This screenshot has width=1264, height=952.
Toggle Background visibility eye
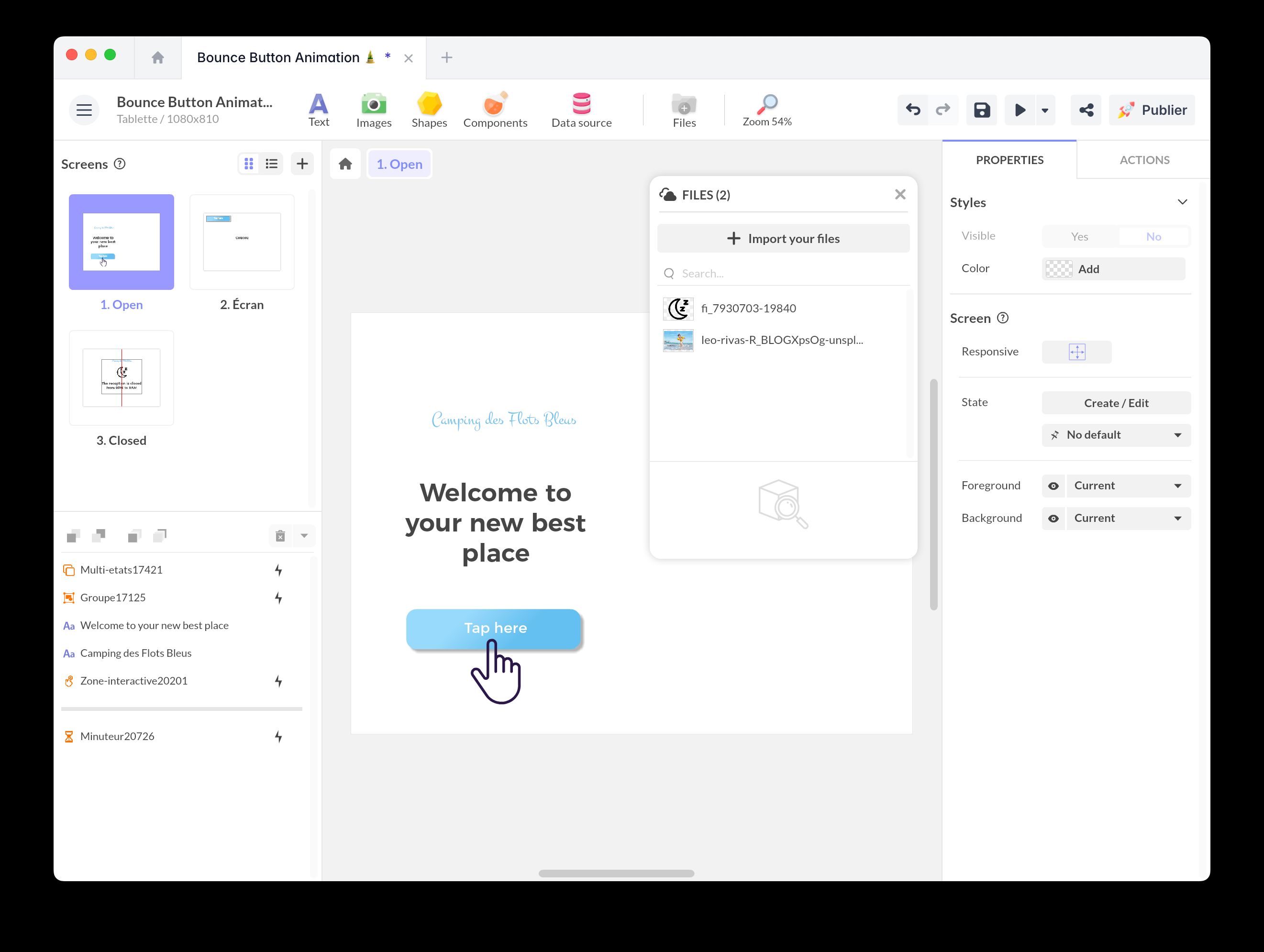1053,518
